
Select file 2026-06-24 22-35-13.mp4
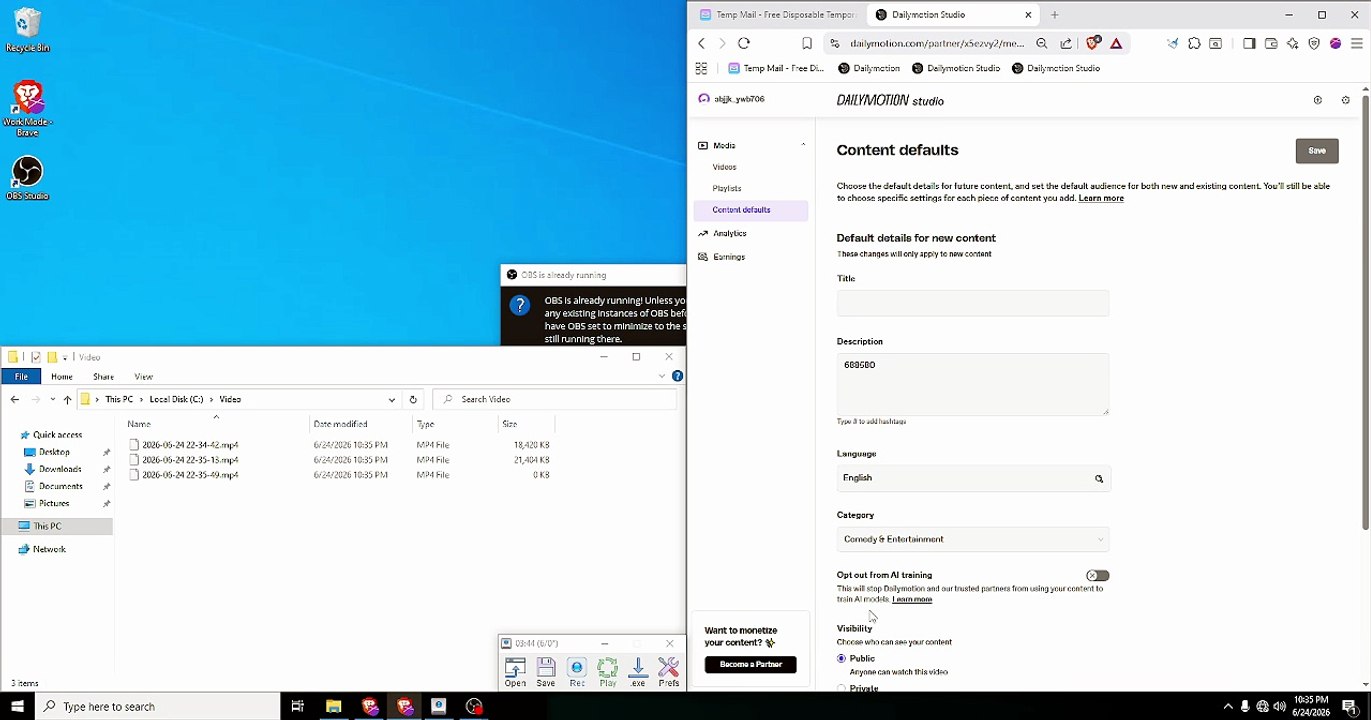pyautogui.click(x=190, y=460)
